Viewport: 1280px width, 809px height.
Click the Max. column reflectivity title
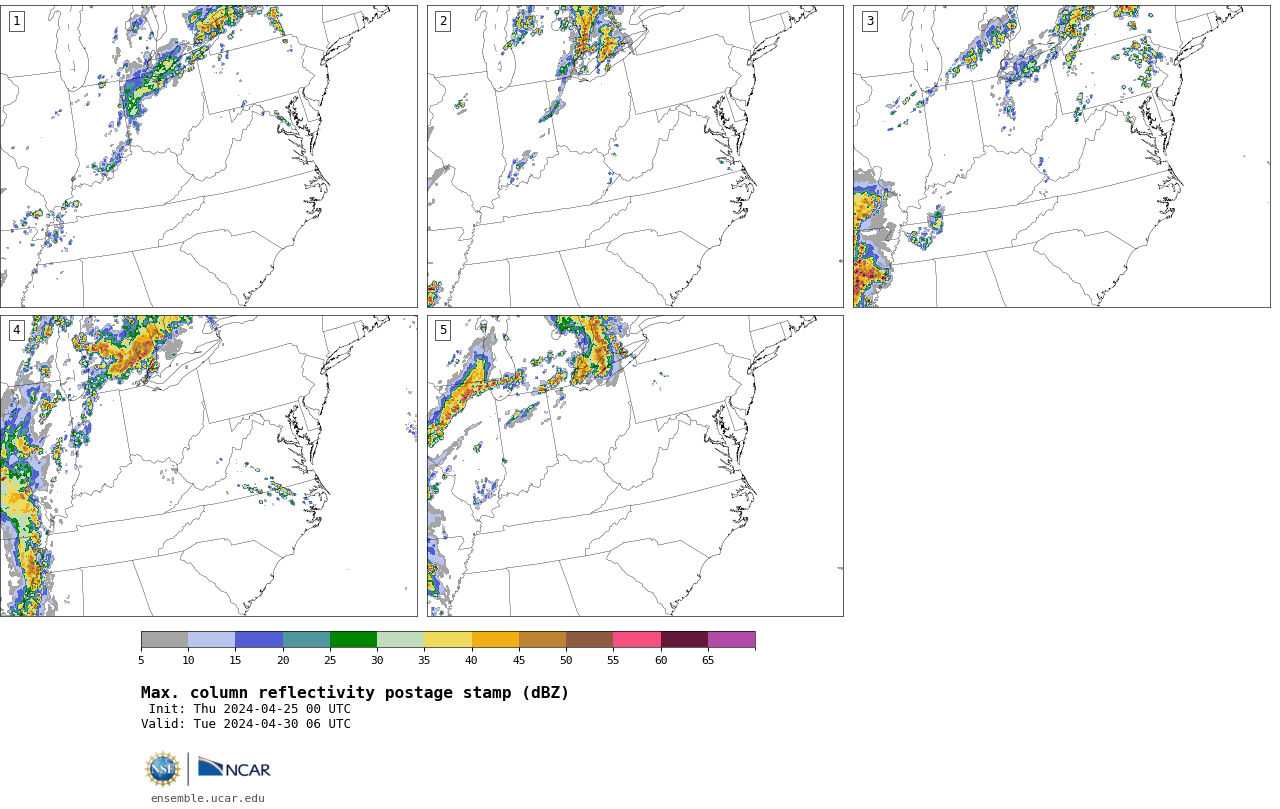(355, 693)
